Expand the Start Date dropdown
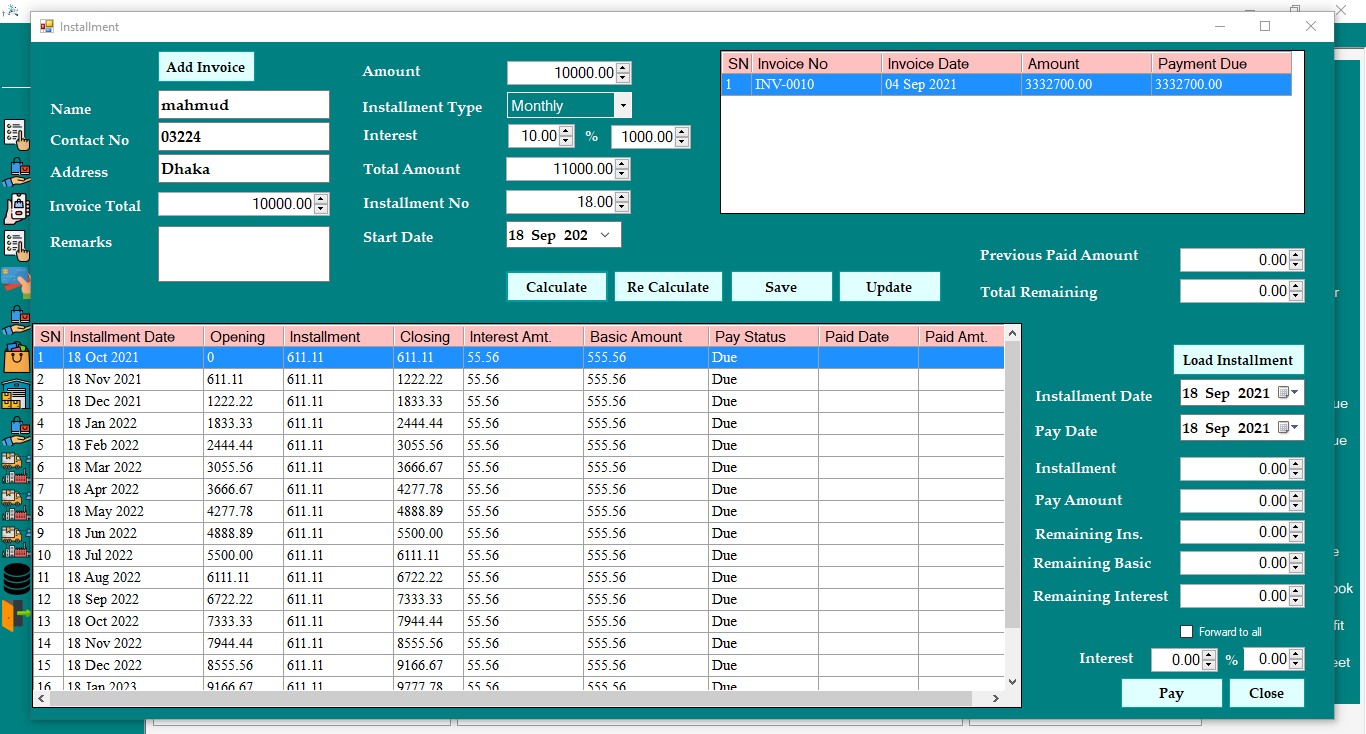Screen dimensions: 1366x734 pos(606,234)
